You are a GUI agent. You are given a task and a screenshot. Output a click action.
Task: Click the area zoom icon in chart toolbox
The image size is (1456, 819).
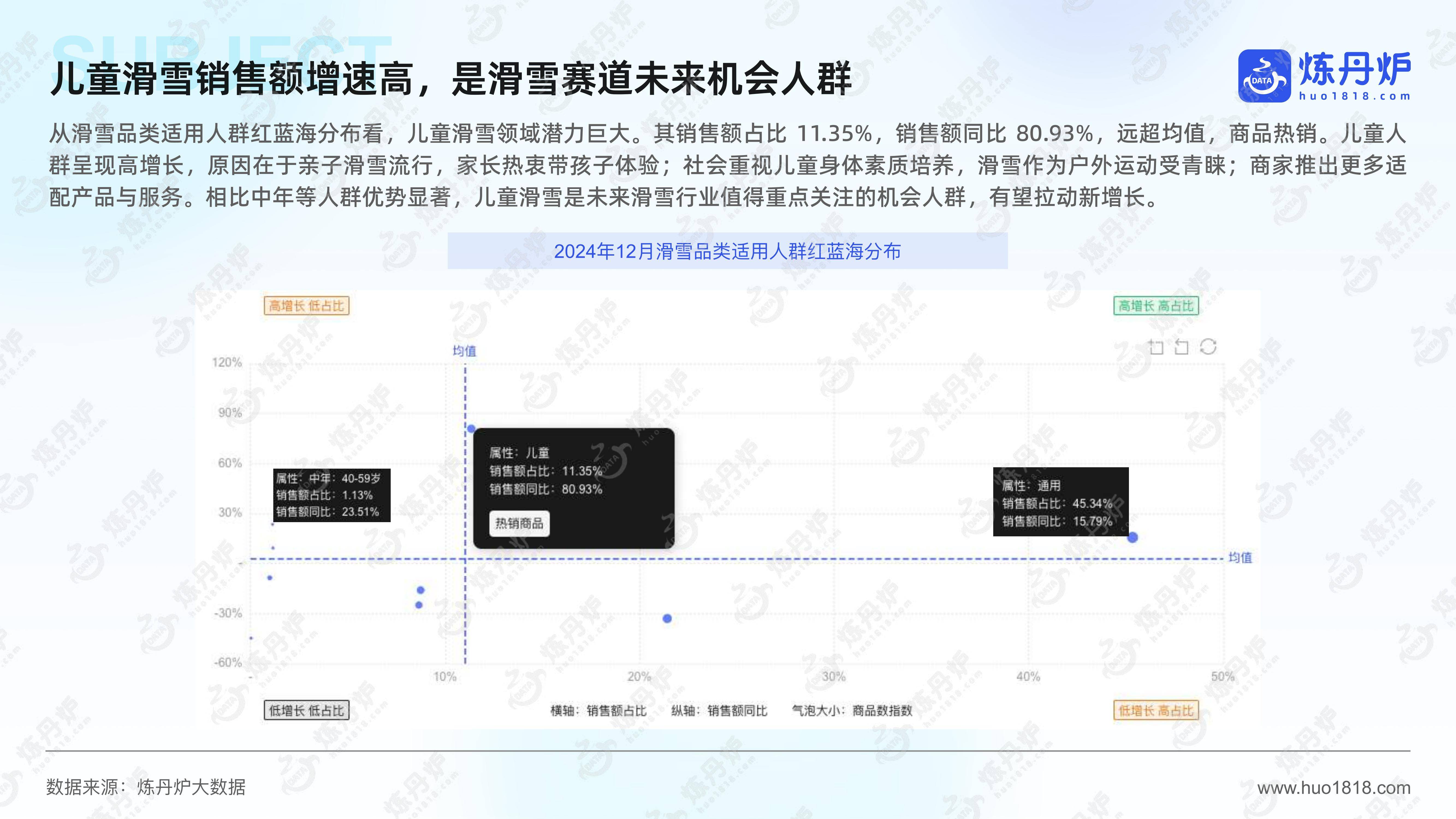click(x=1156, y=347)
